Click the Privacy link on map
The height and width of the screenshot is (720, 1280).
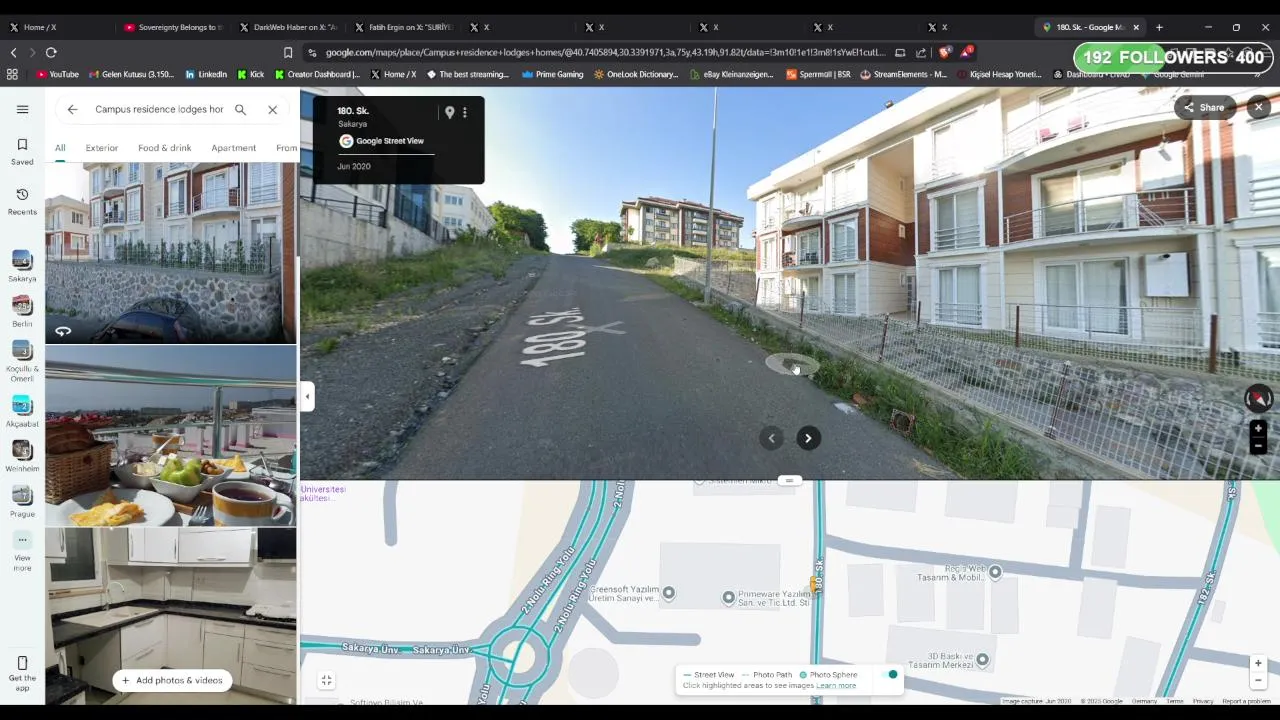(1202, 701)
